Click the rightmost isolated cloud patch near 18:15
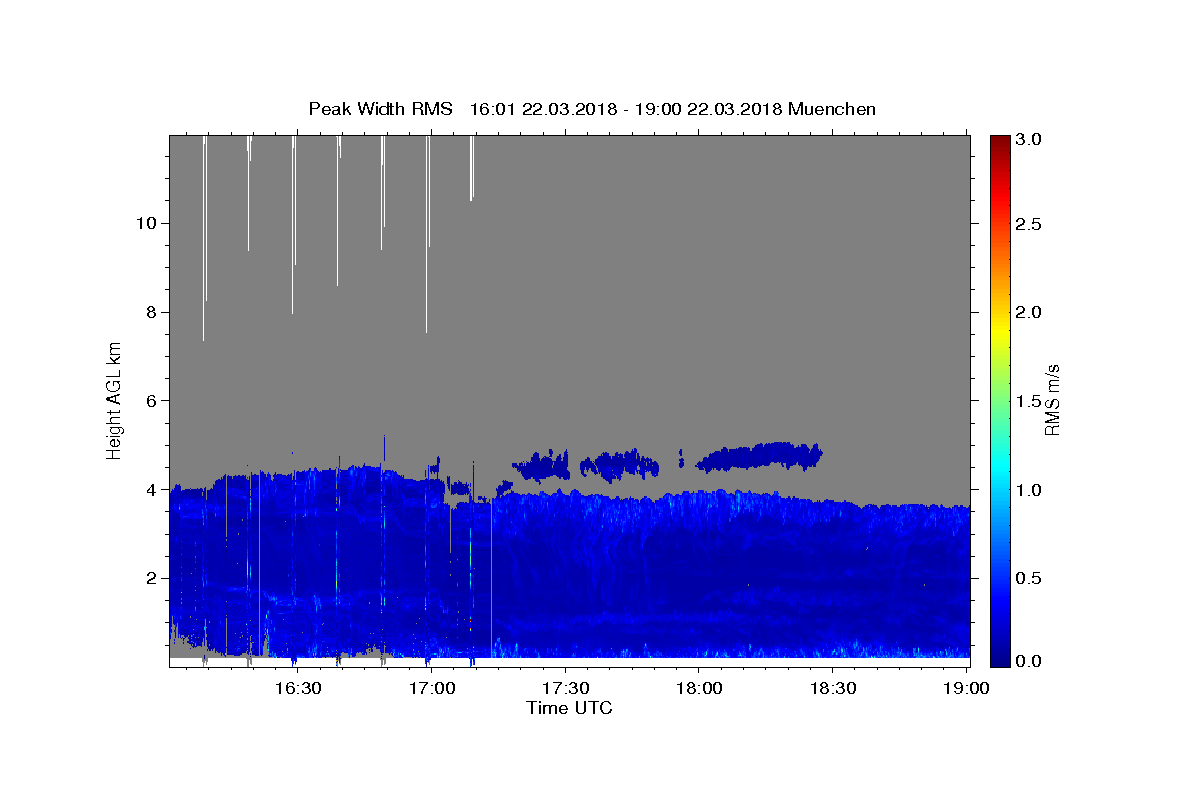This screenshot has width=1200, height=800. [x=760, y=456]
